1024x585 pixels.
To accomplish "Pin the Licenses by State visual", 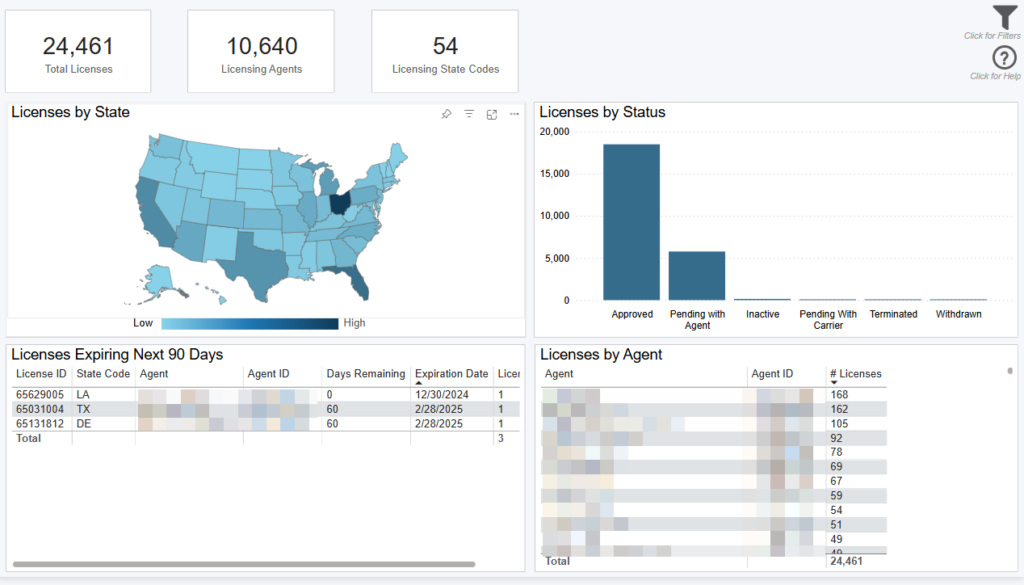I will tap(446, 114).
